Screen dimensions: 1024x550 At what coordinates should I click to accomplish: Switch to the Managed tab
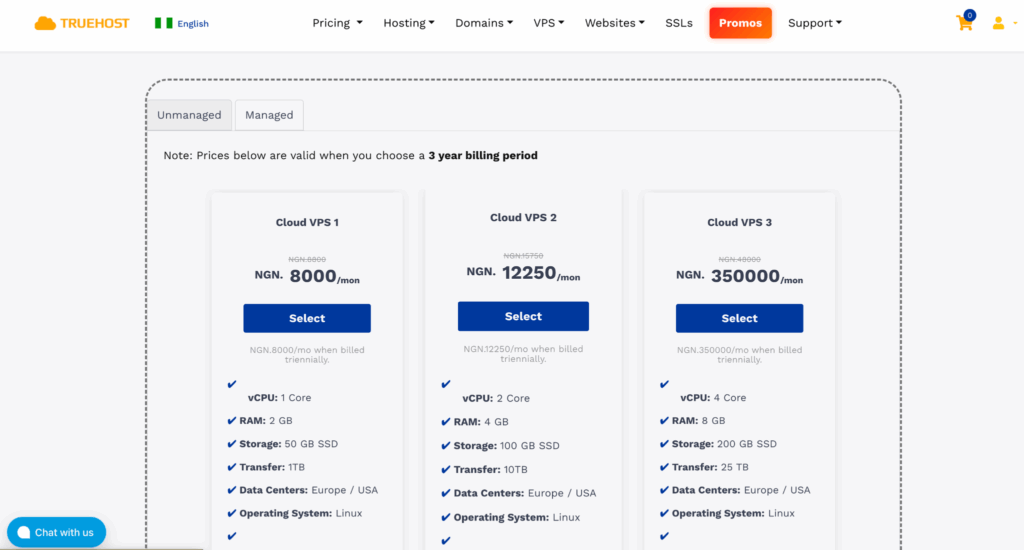click(269, 115)
